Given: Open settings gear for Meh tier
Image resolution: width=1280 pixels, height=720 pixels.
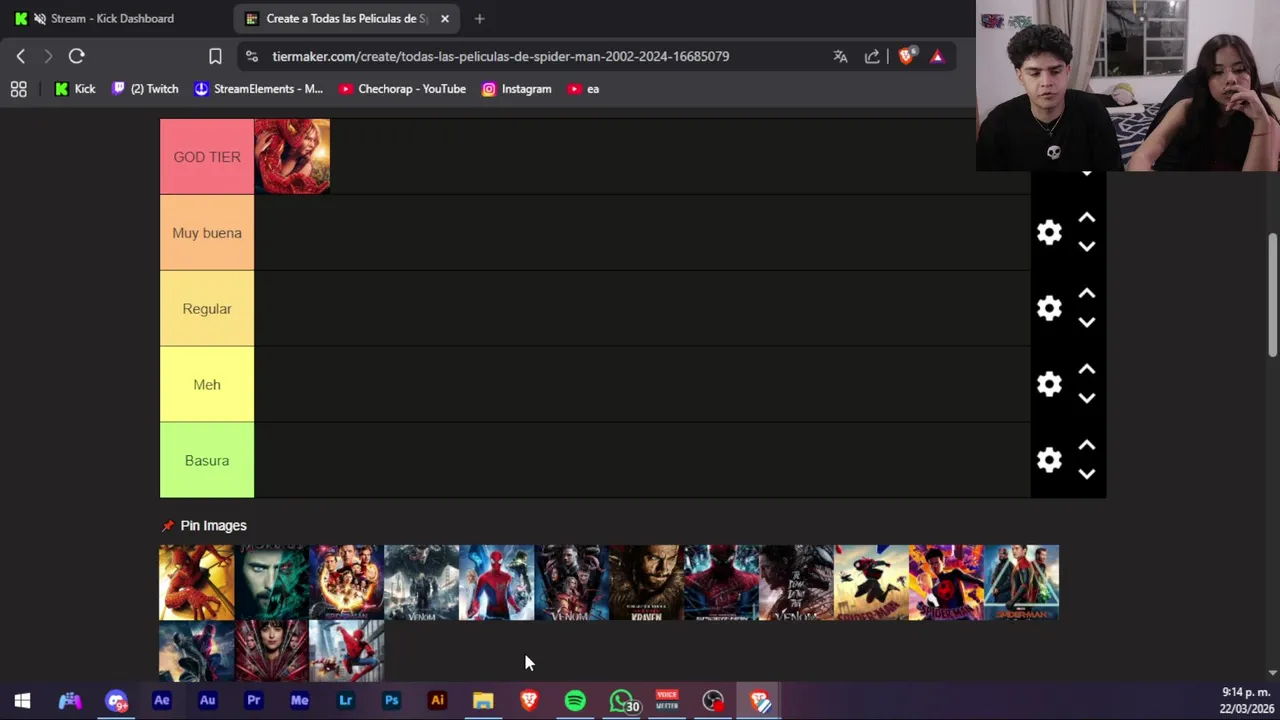Looking at the screenshot, I should 1049,384.
